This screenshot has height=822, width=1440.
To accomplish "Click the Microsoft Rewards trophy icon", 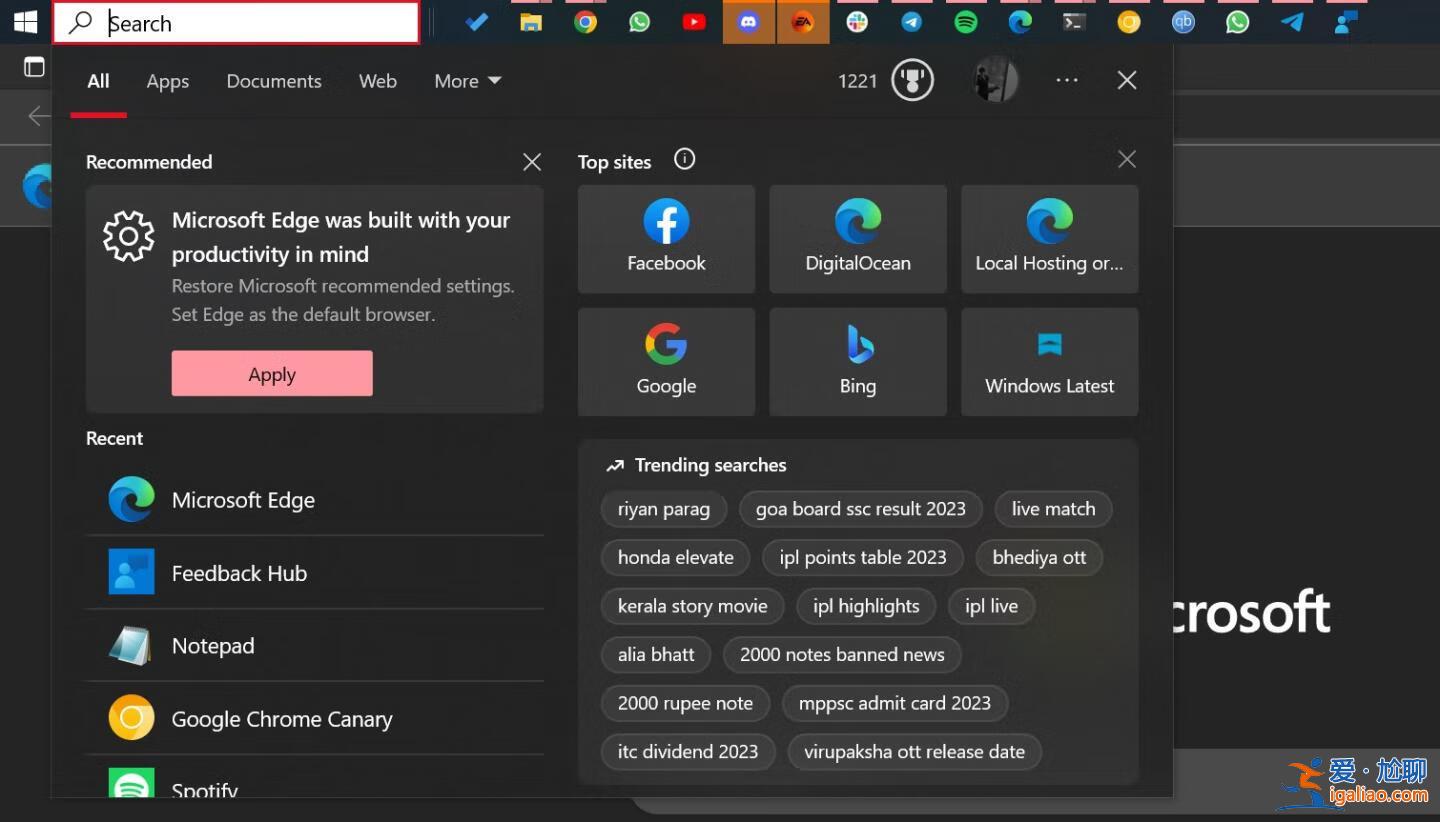I will (x=910, y=80).
